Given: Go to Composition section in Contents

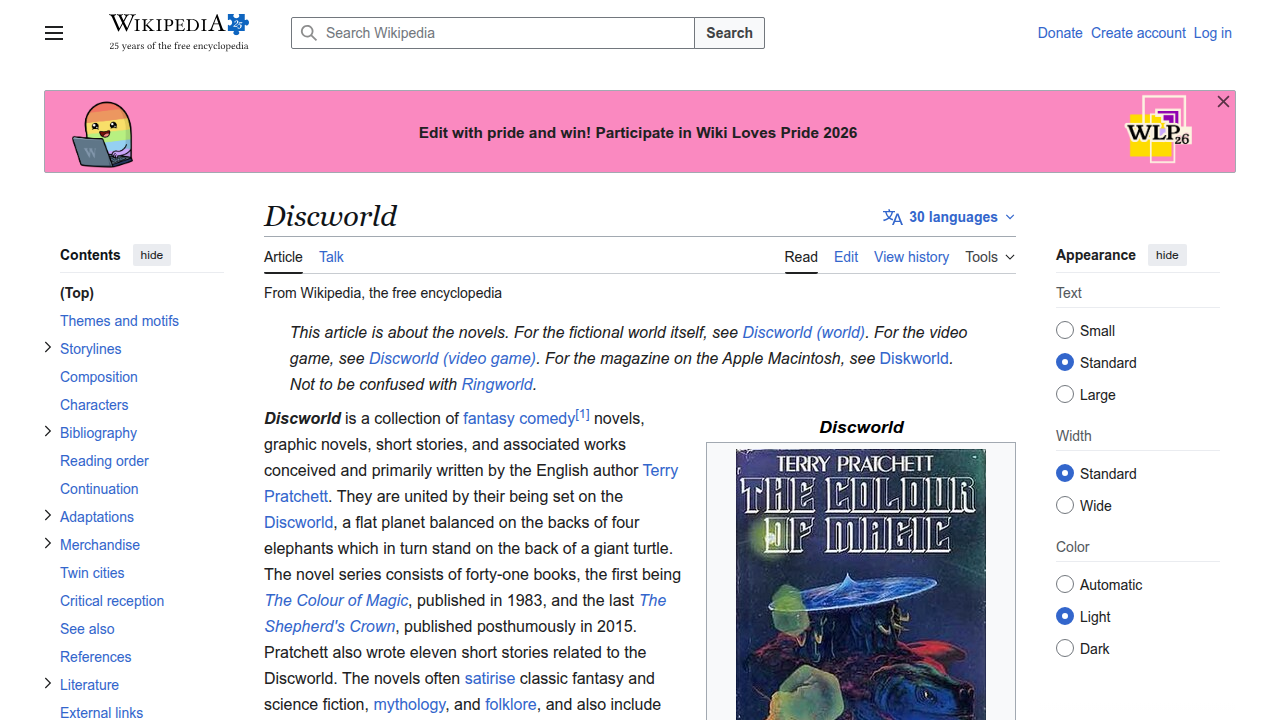Looking at the screenshot, I should click(99, 377).
